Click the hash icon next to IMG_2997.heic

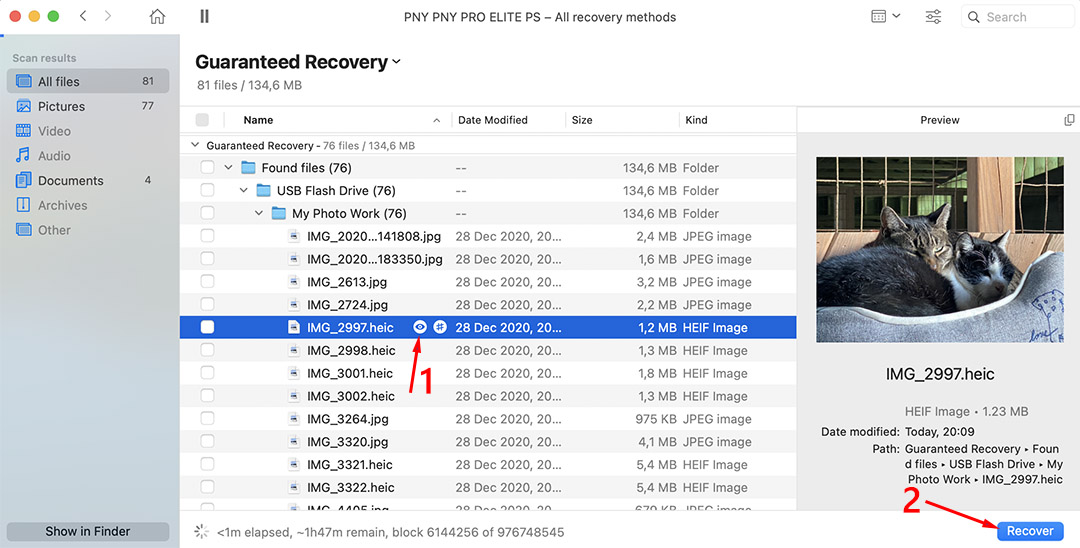pos(440,327)
